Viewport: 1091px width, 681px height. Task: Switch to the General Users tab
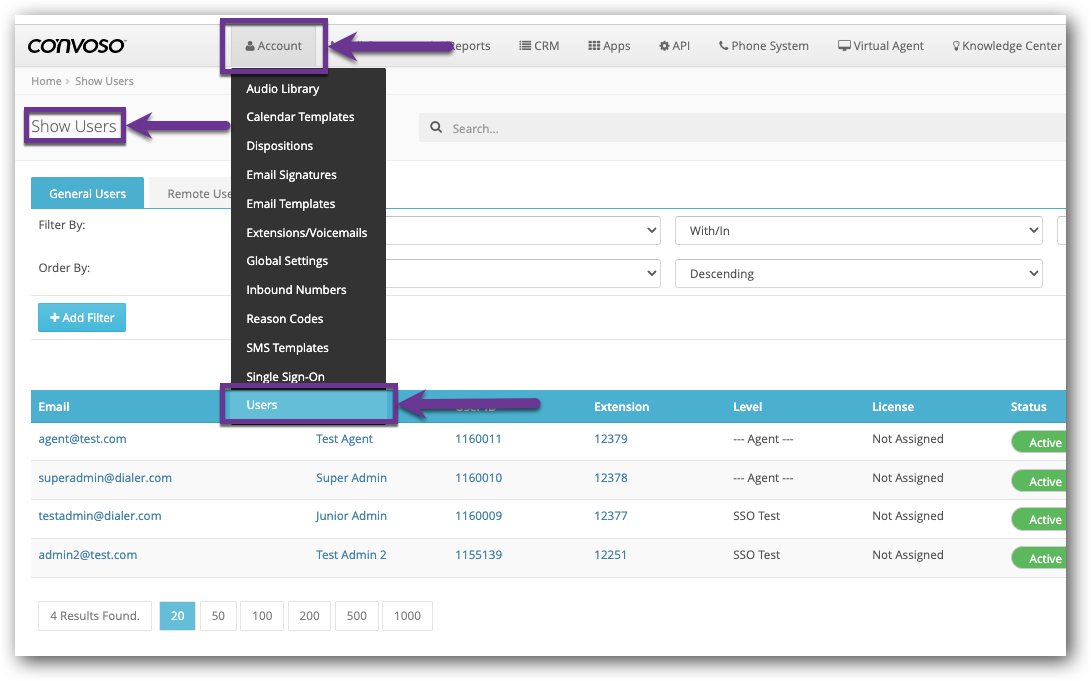(87, 194)
